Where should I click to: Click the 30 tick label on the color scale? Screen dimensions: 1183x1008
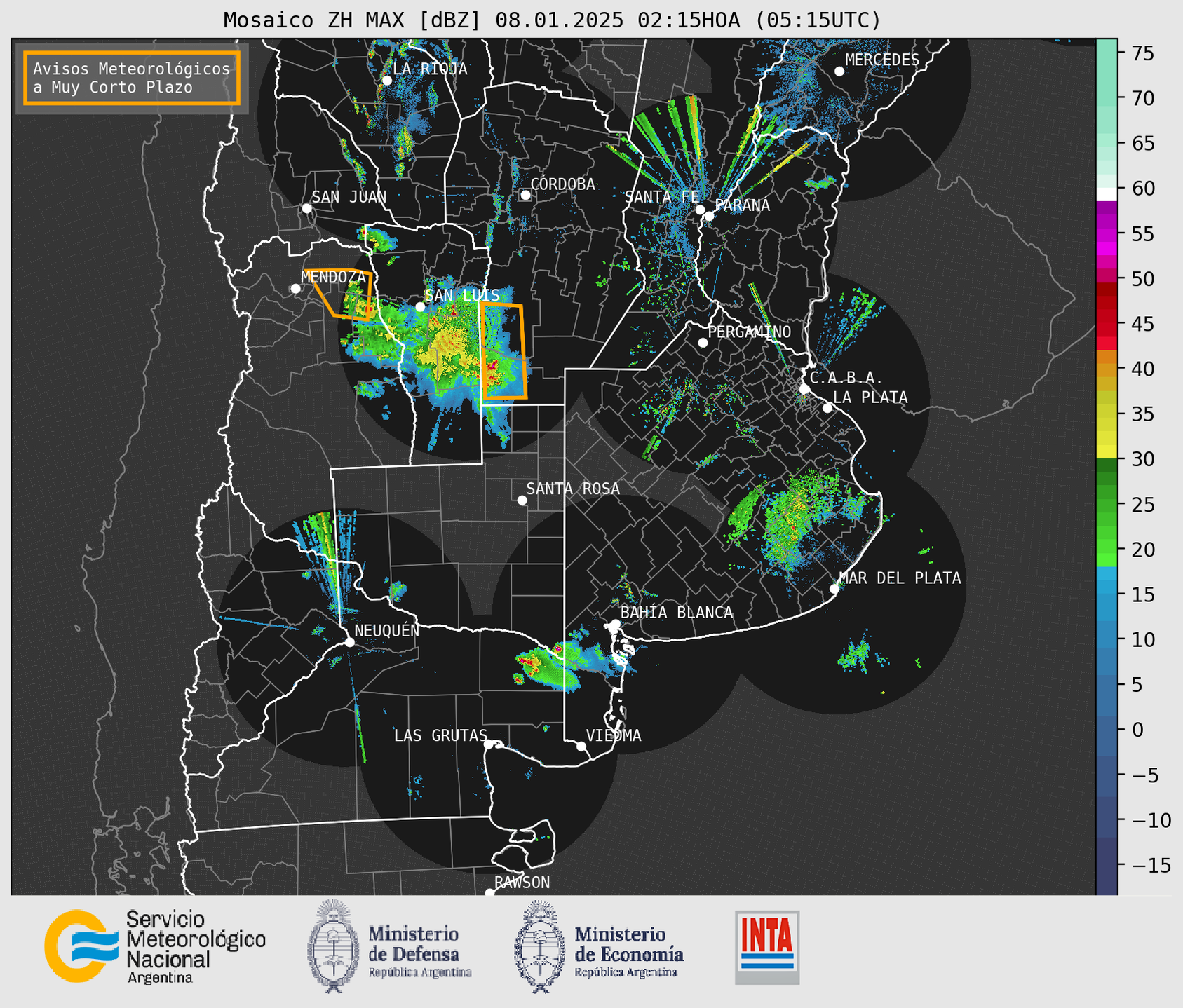1142,459
